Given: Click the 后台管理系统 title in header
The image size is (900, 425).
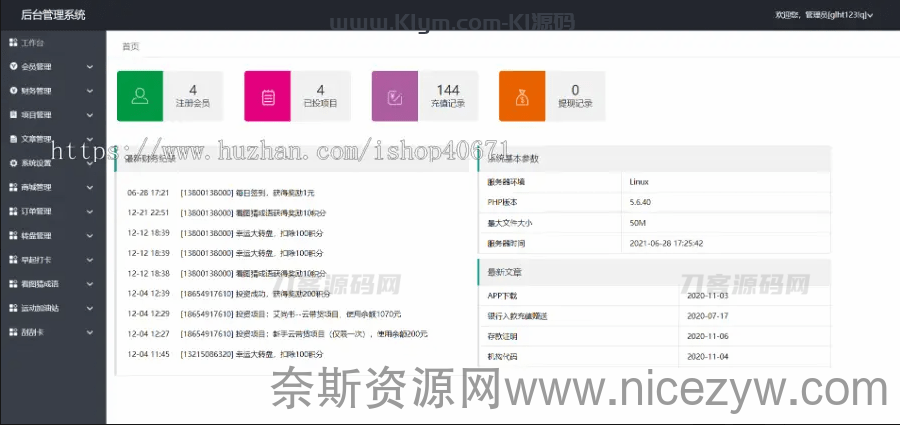Looking at the screenshot, I should point(53,15).
